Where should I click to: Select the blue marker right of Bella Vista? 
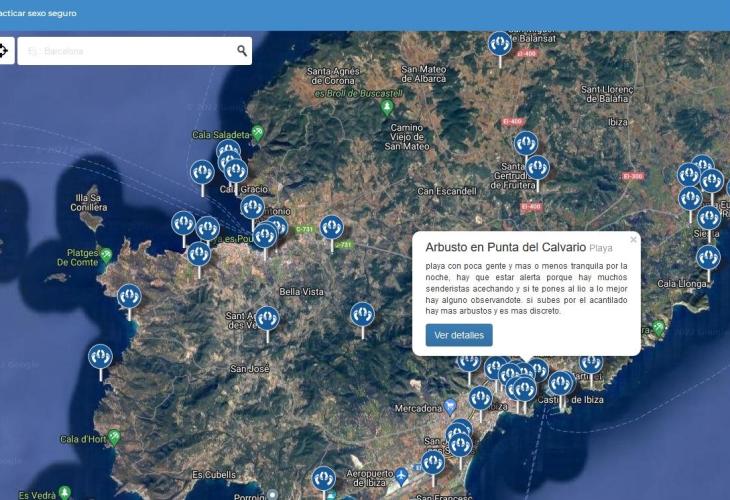point(362,314)
